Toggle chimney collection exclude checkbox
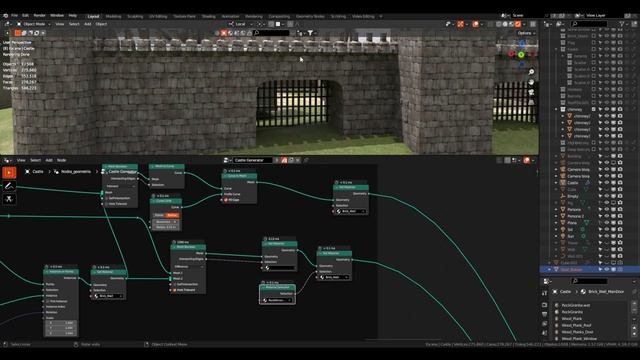The height and width of the screenshot is (360, 640). pyautogui.click(x=593, y=109)
